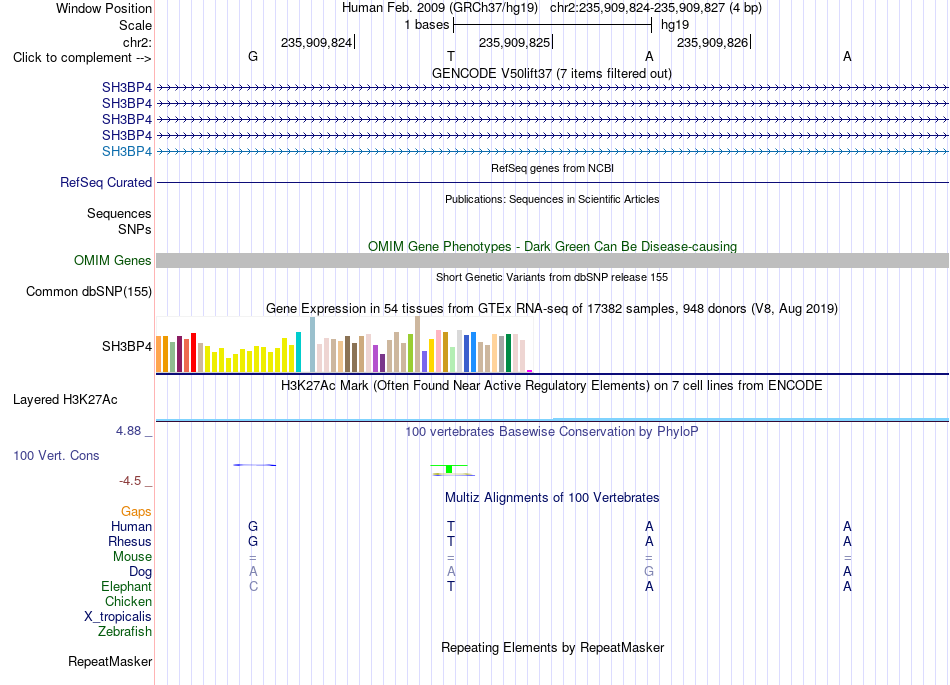Click the Scale row label
This screenshot has width=950, height=685.
pyautogui.click(x=135, y=25)
